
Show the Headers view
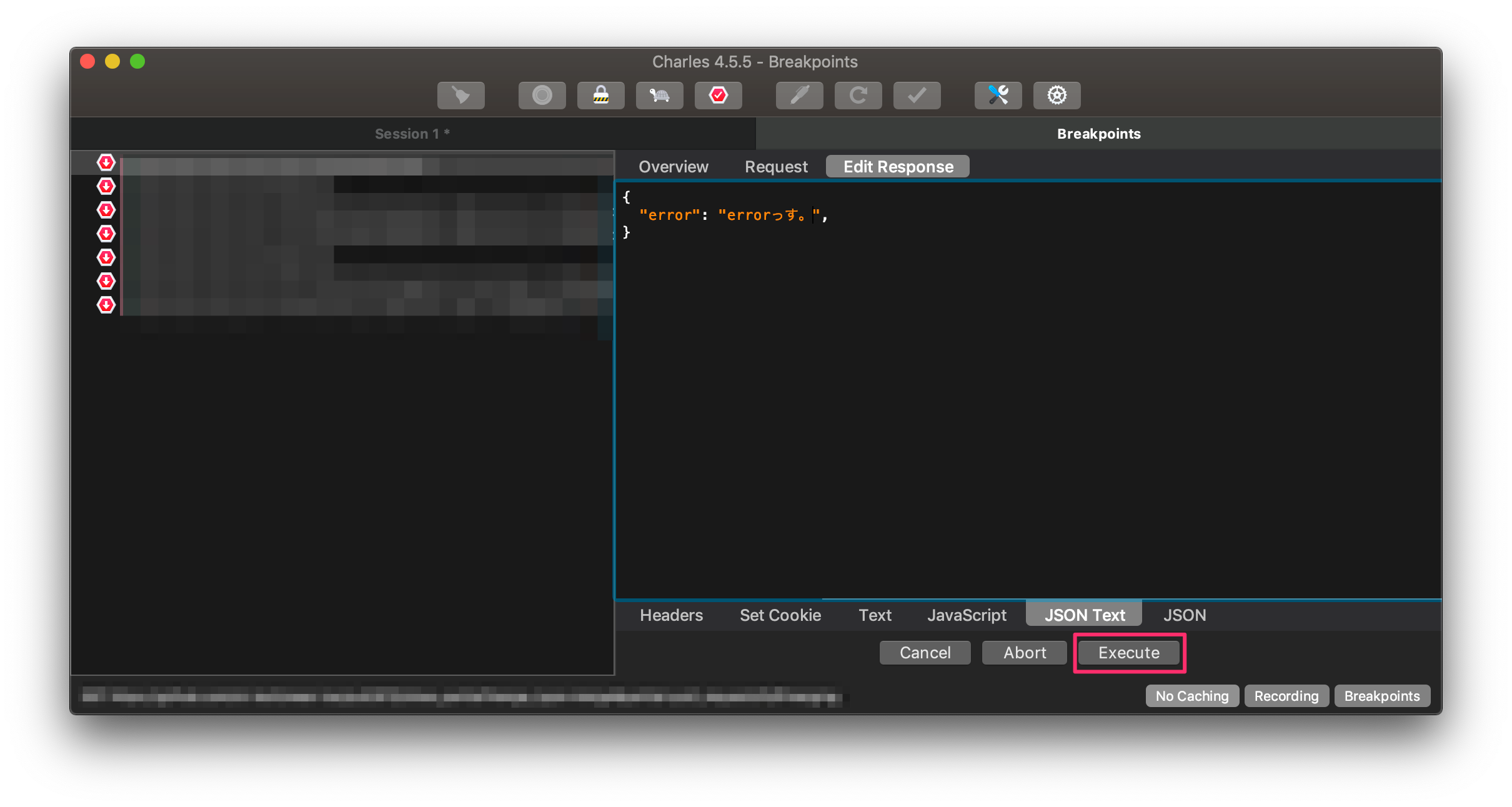pos(671,615)
